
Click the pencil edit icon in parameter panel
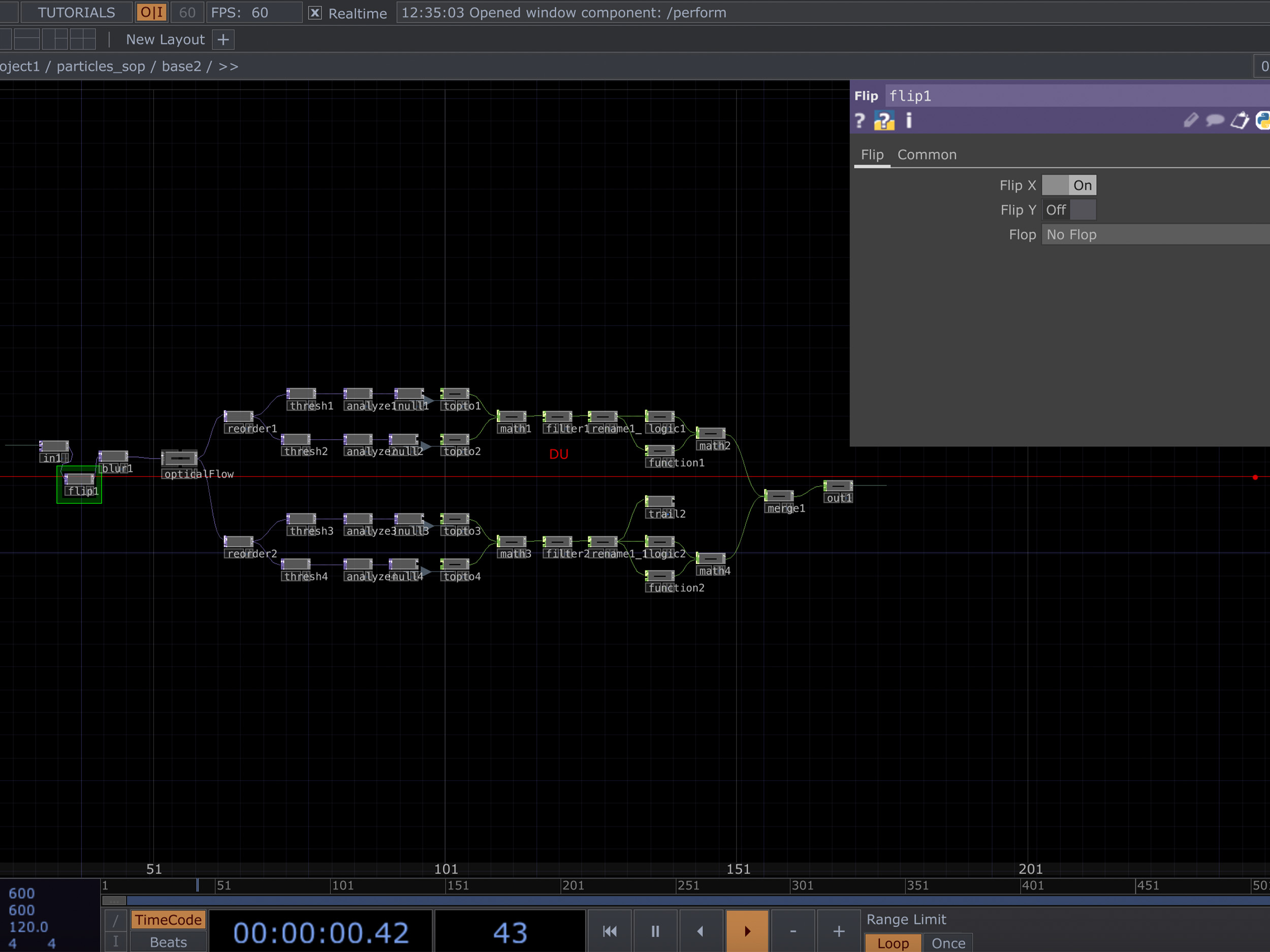coord(1190,120)
